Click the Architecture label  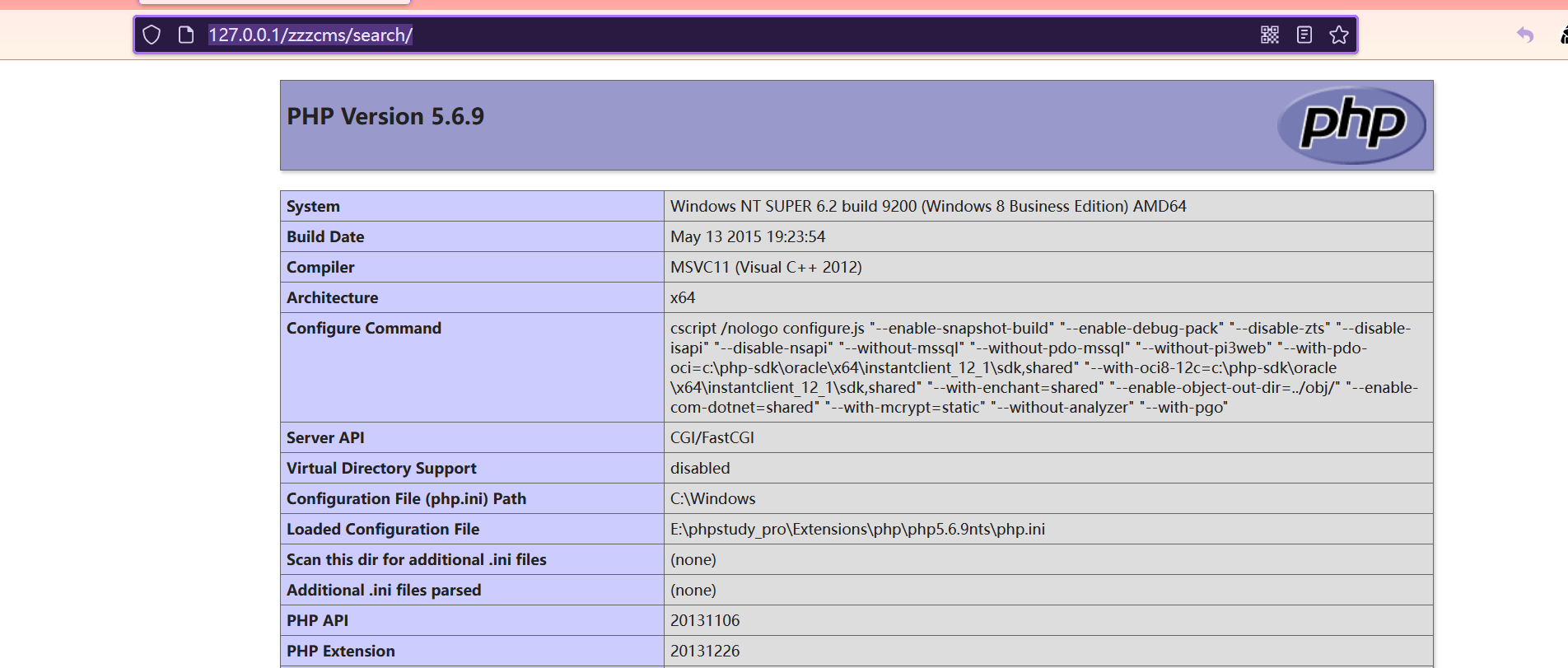click(x=333, y=297)
